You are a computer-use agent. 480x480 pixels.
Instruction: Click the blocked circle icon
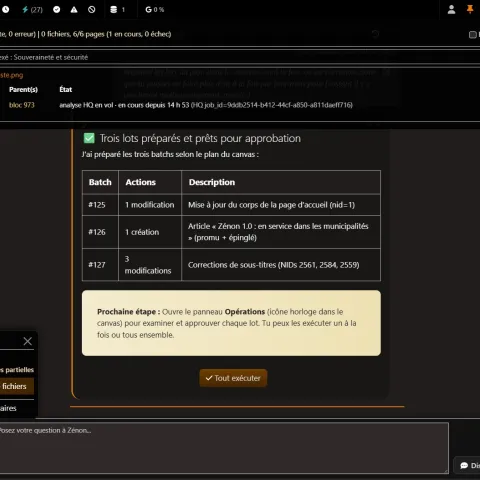point(92,9)
